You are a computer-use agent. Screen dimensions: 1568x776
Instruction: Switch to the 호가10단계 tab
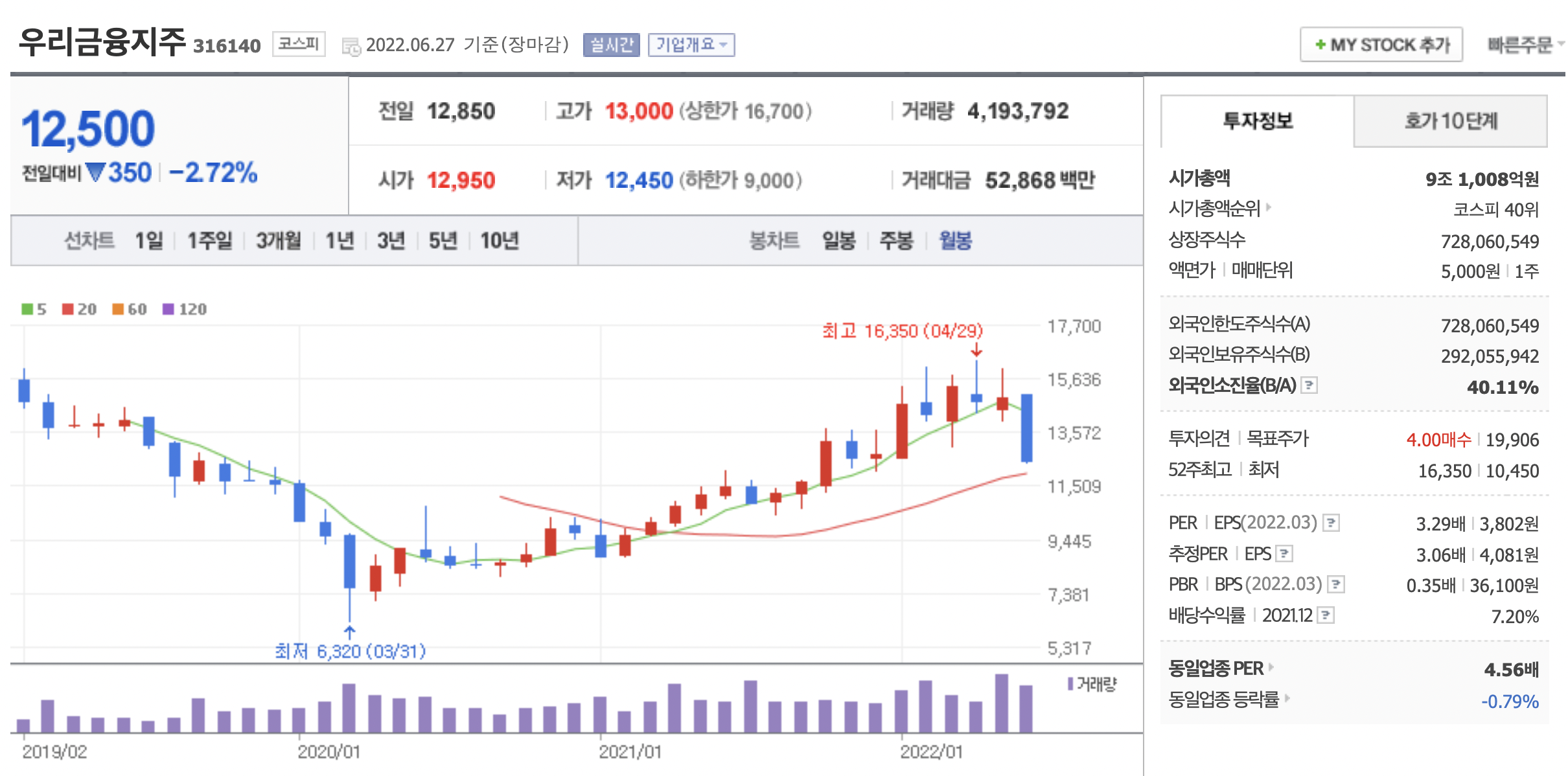[x=1450, y=121]
